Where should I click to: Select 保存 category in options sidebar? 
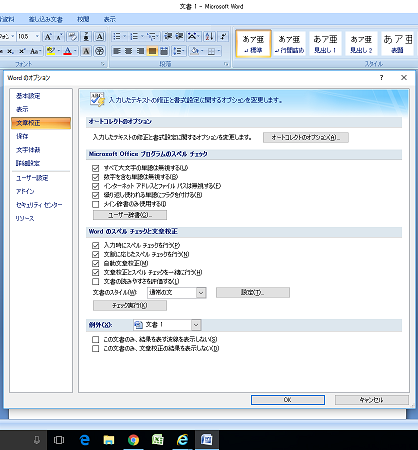pyautogui.click(x=22, y=136)
